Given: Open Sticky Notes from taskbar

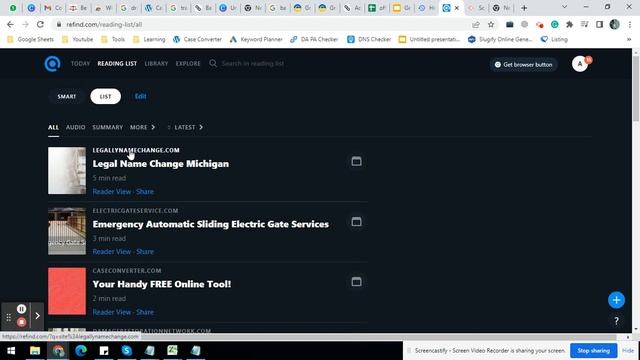Looking at the screenshot, I should pyautogui.click(x=104, y=351).
